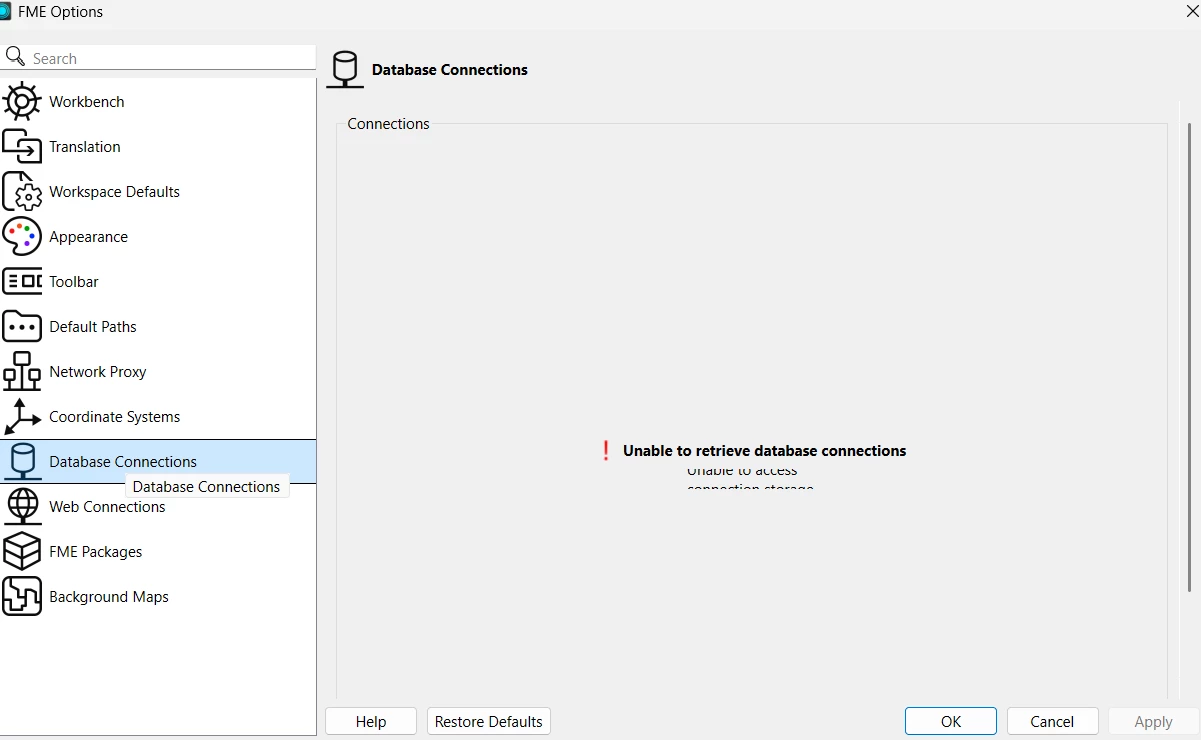Viewport: 1201px width, 740px height.
Task: Select the Web Connections label
Action: 107,507
